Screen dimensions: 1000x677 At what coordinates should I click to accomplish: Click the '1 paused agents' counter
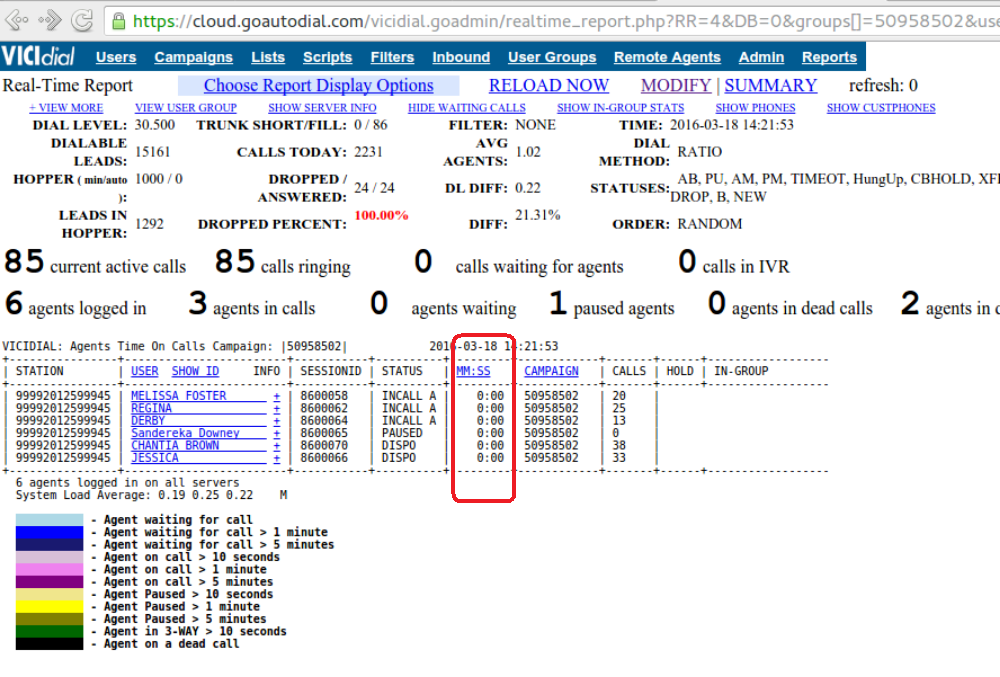[x=612, y=304]
